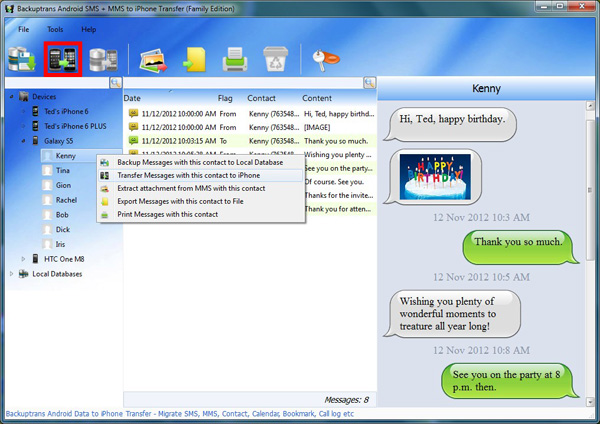Collapse the Devices tree node
Screen dimensions: 600x424
[x=11, y=97]
